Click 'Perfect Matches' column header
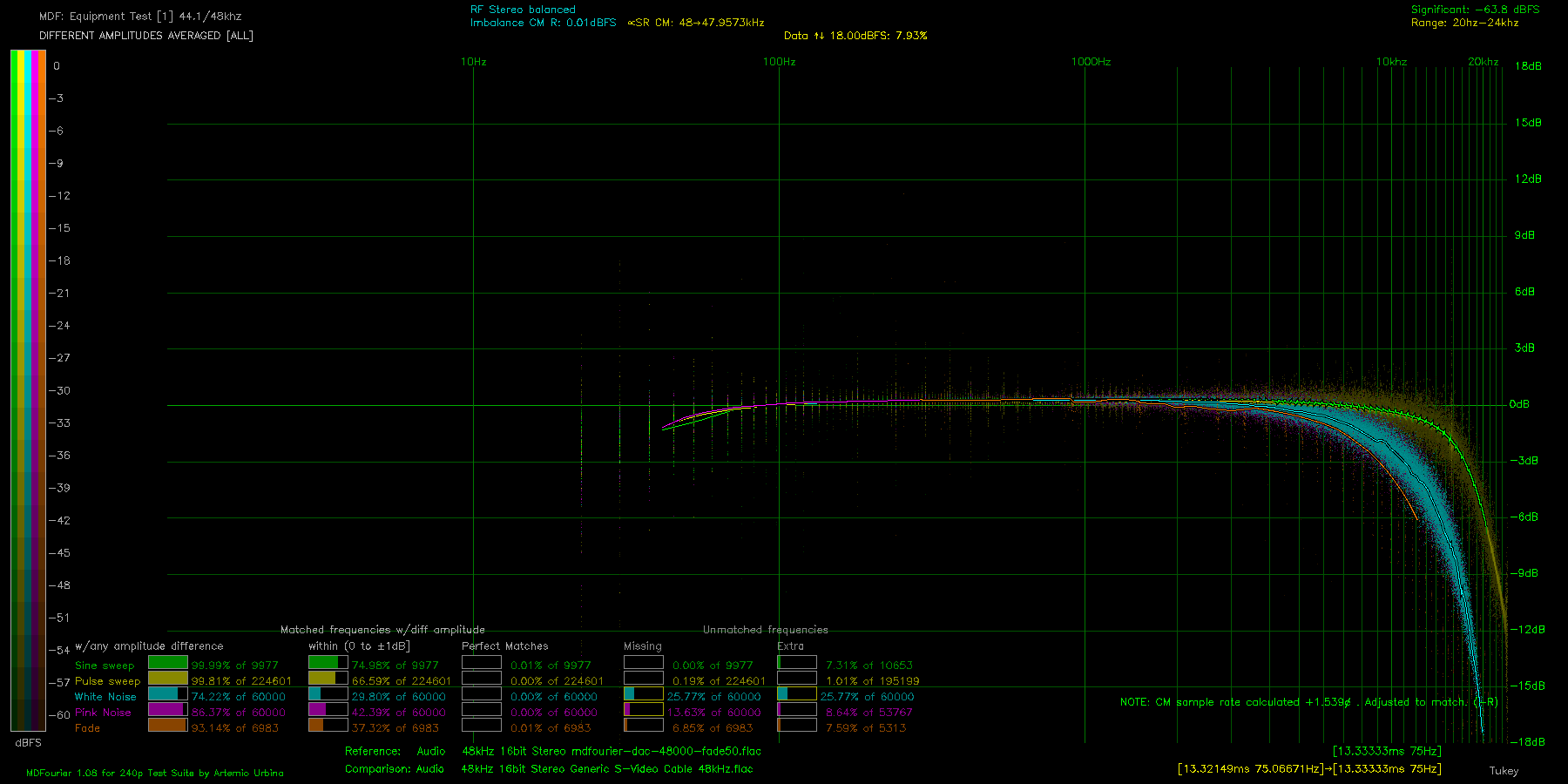1568x784 pixels. pyautogui.click(x=505, y=646)
